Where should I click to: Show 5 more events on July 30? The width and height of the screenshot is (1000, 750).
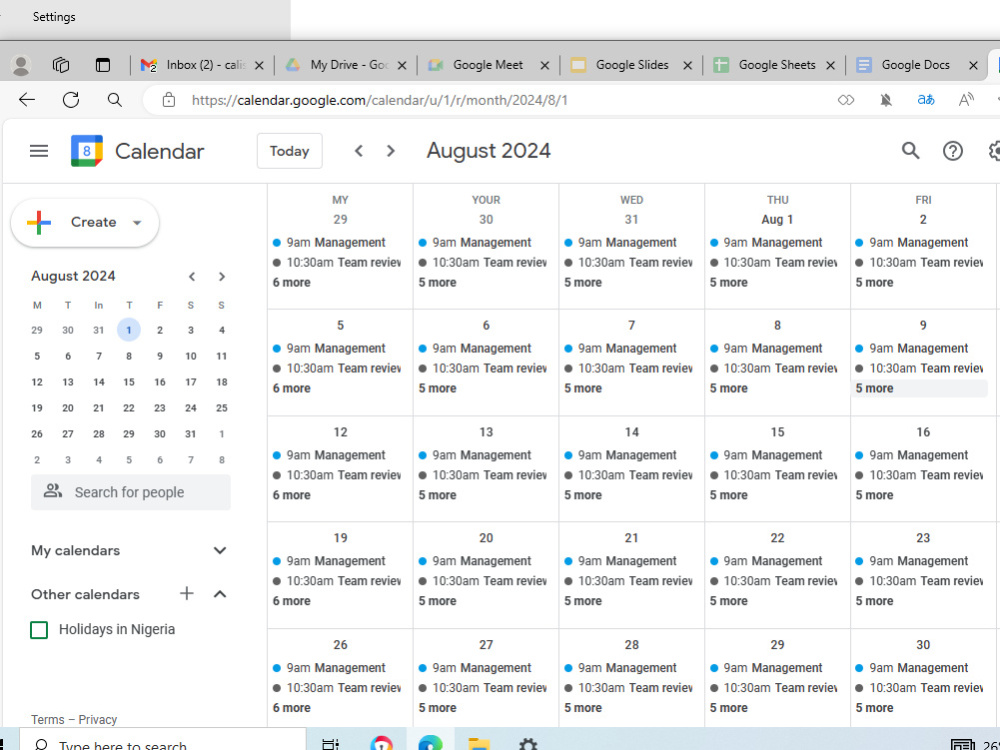(x=438, y=282)
